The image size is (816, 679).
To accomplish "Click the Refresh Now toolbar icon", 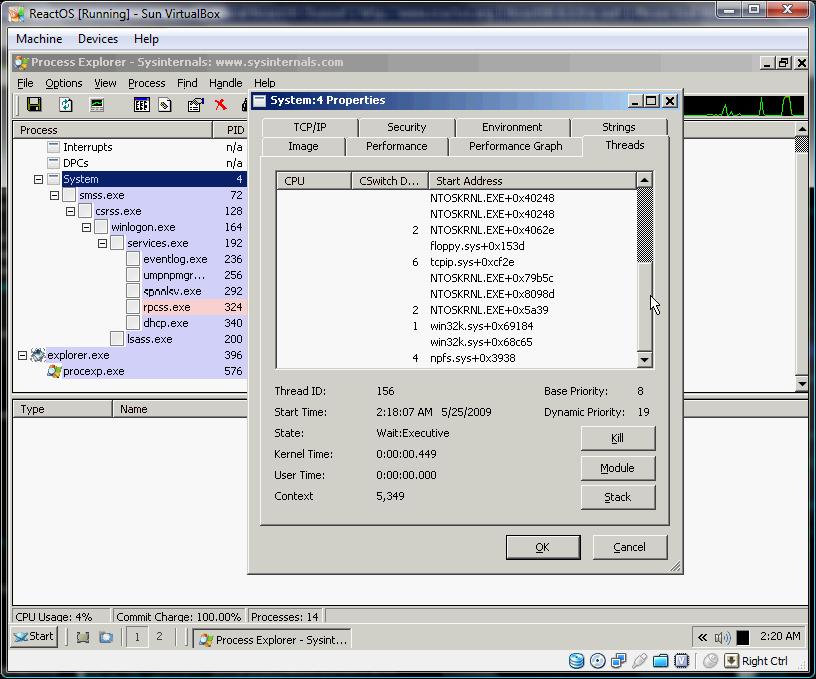I will coord(66,105).
